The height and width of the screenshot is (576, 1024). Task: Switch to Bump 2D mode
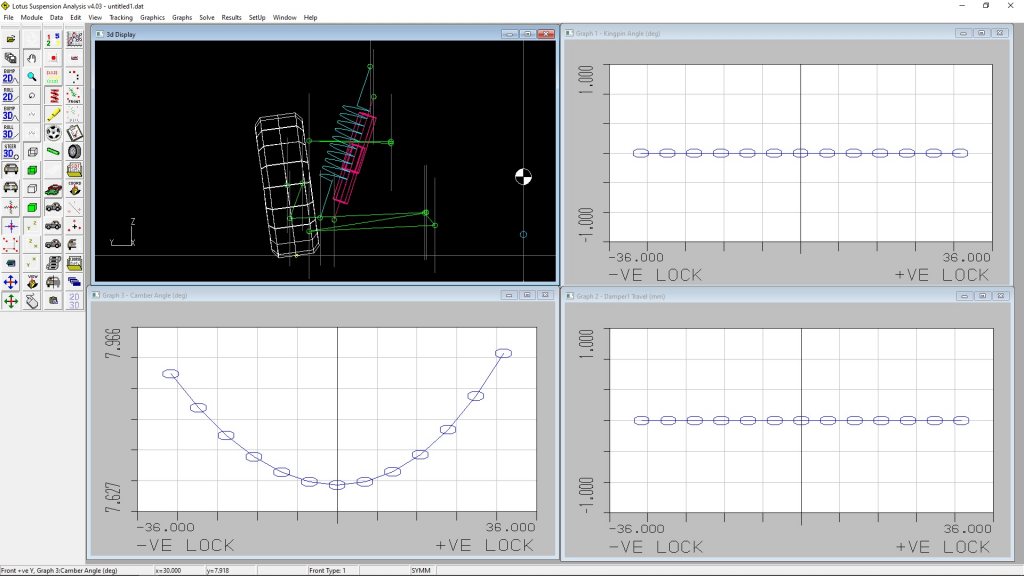10,76
